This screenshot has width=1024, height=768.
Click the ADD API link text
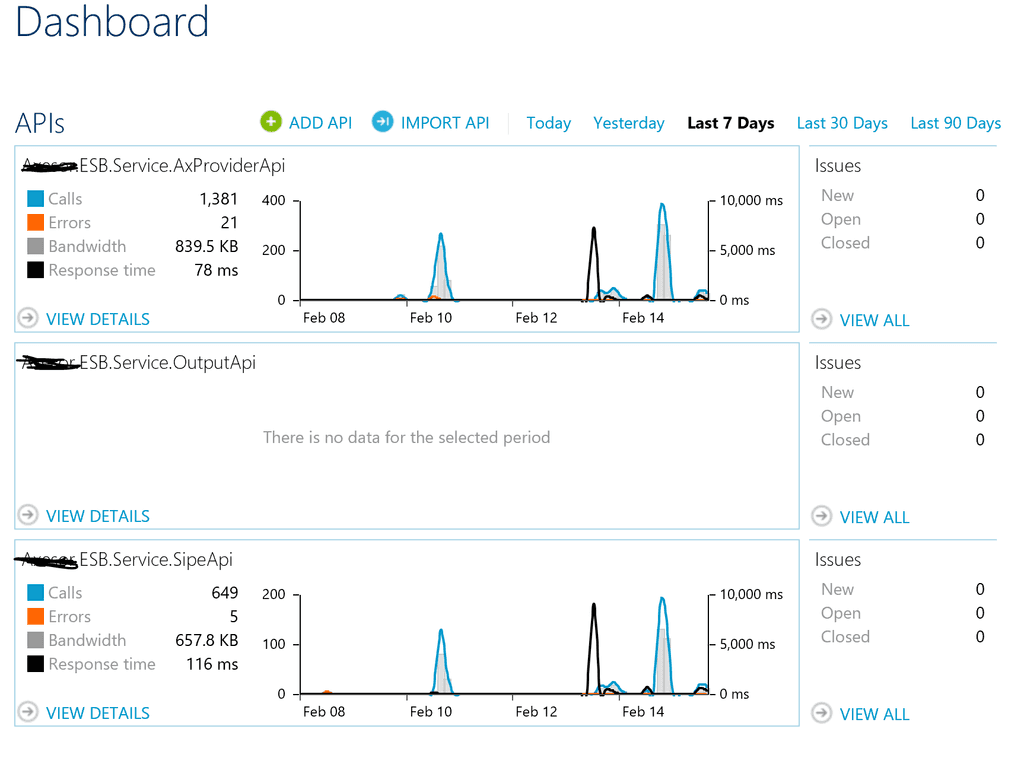click(321, 123)
